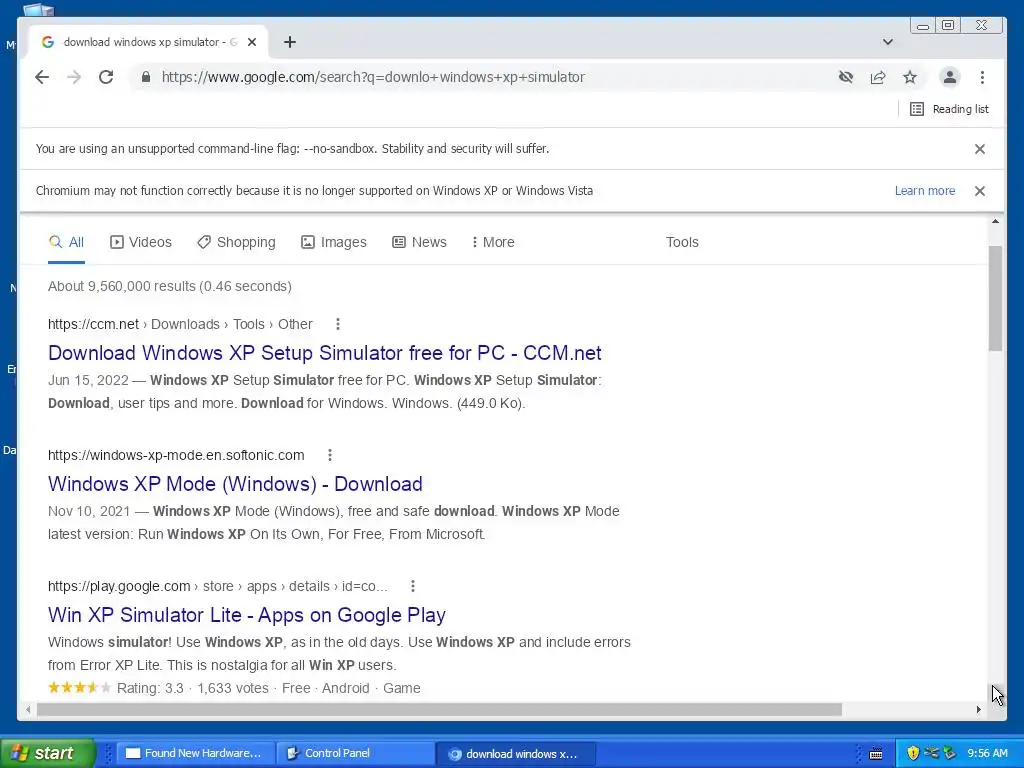
Task: Click the crossed-out eye icon in address bar
Action: [846, 77]
